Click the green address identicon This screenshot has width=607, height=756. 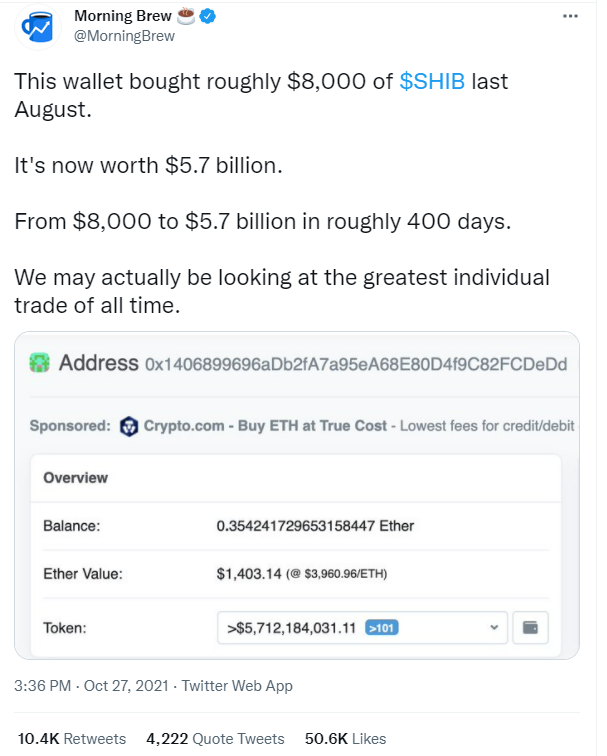[40, 363]
